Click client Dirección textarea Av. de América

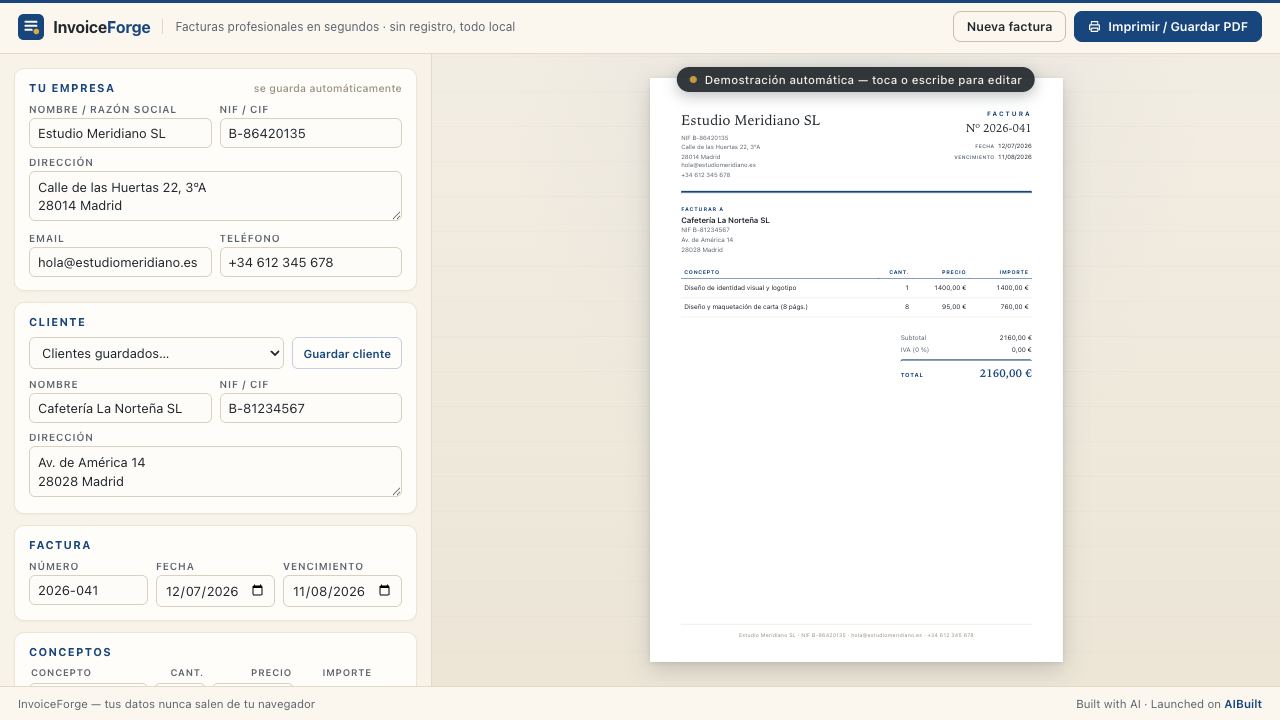(x=215, y=471)
